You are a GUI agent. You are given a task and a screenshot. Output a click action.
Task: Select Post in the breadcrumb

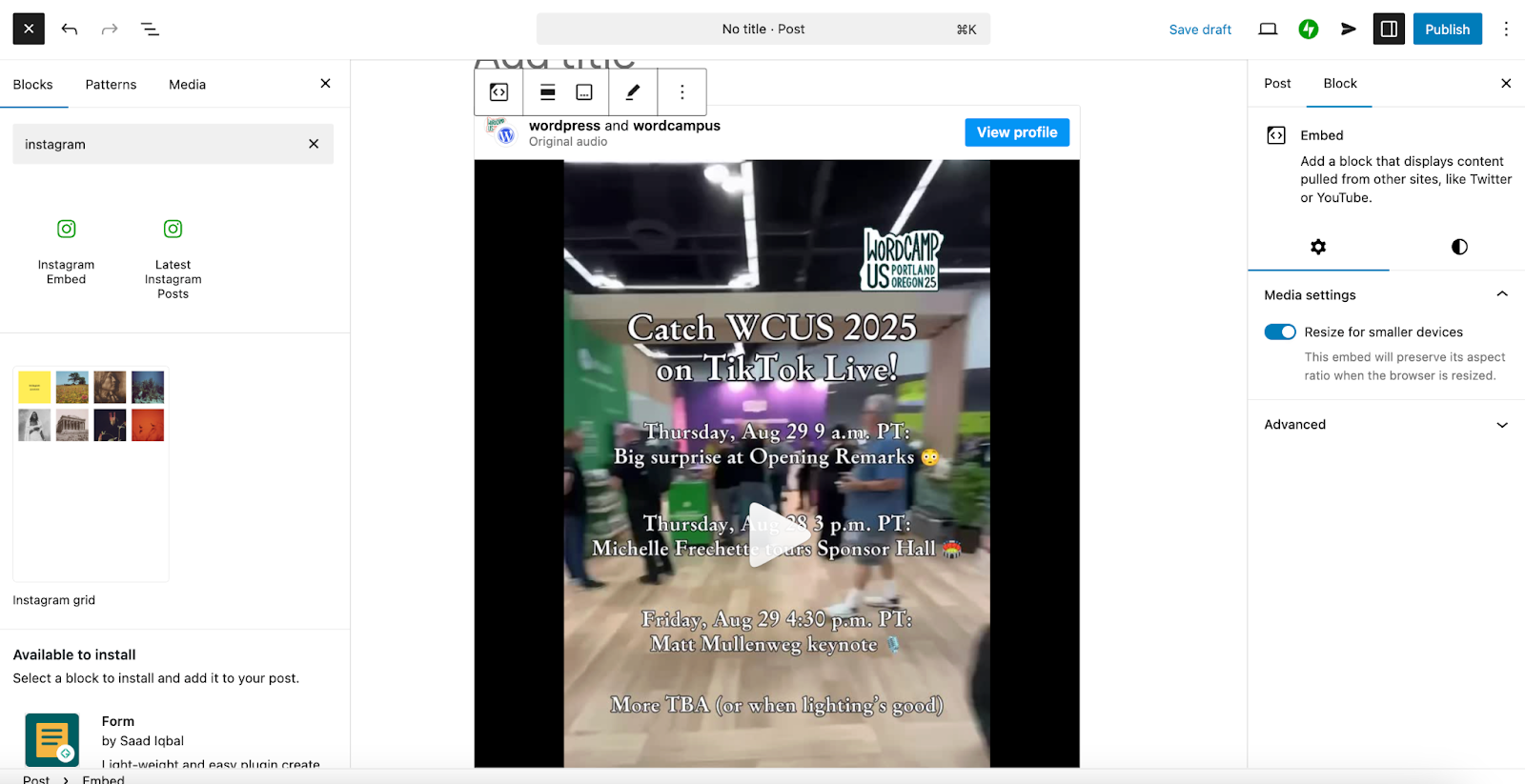pos(36,779)
